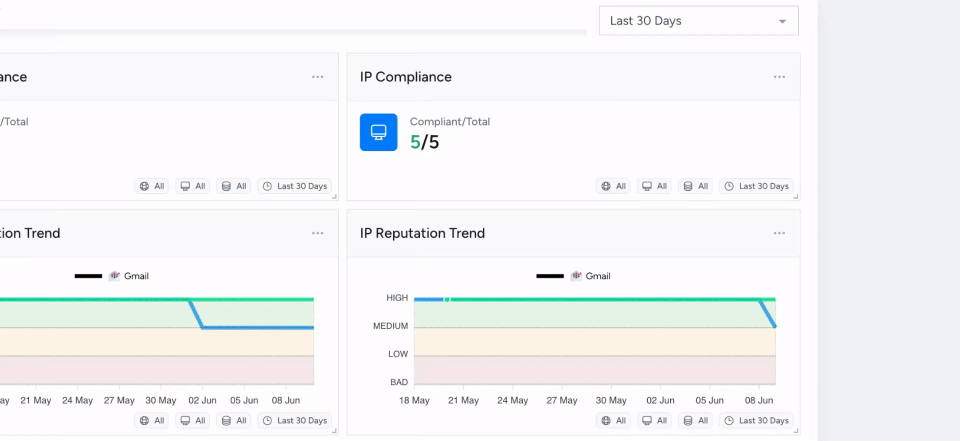Open the IP Compliance widget options menu

click(x=779, y=77)
